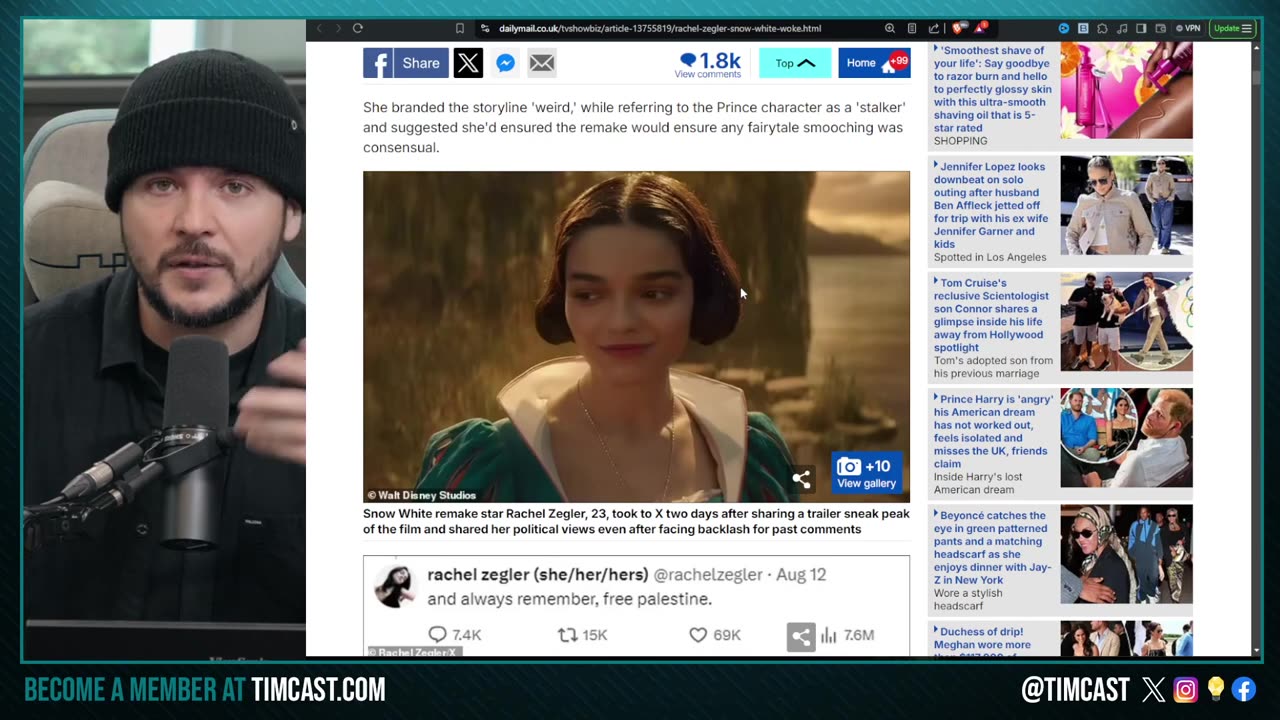Viewport: 1280px width, 720px height.
Task: Jump to Top with the cyan button
Action: (x=795, y=63)
